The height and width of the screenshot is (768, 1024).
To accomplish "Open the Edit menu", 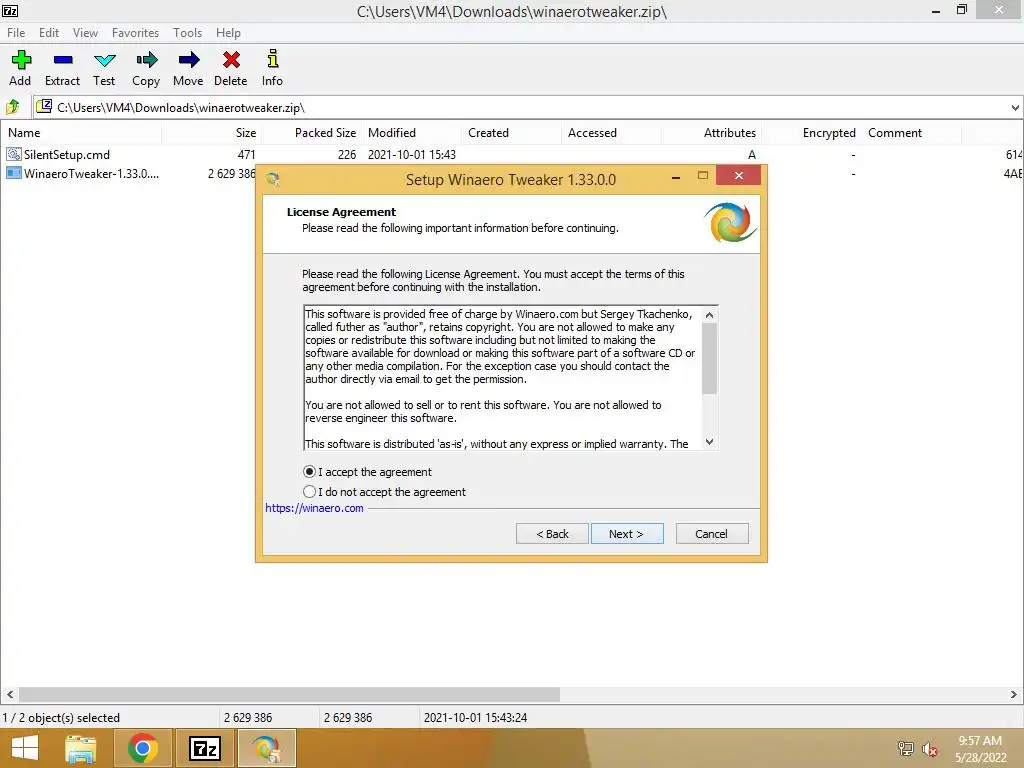I will click(x=48, y=33).
